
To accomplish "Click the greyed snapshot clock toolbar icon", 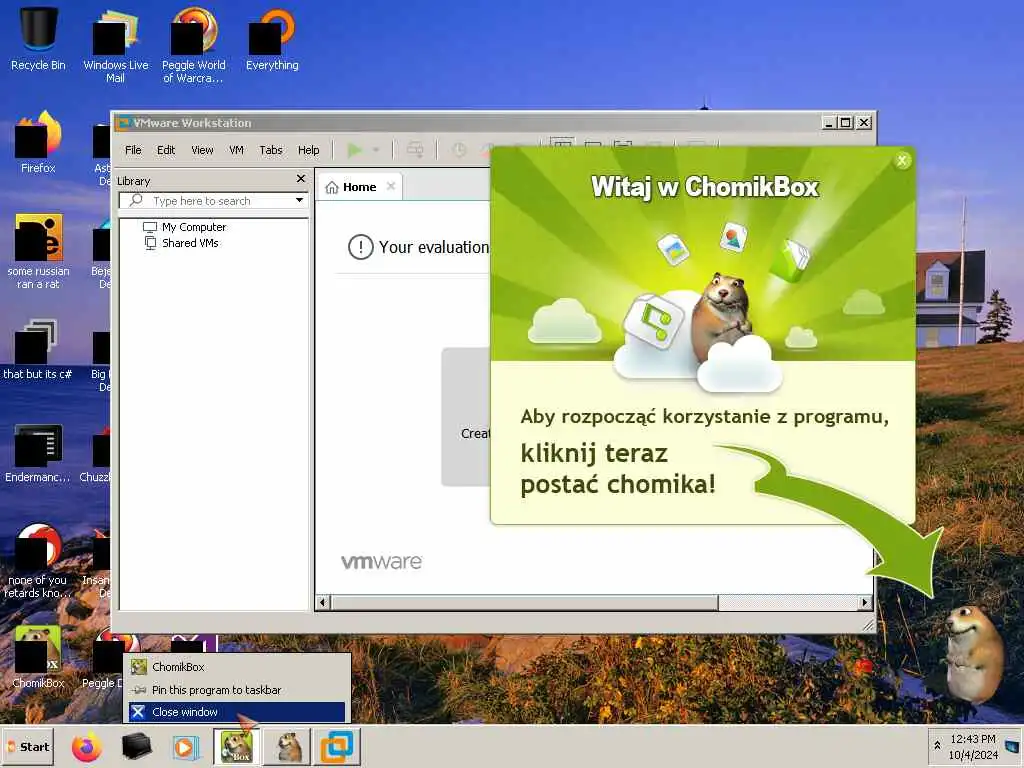I will [459, 150].
